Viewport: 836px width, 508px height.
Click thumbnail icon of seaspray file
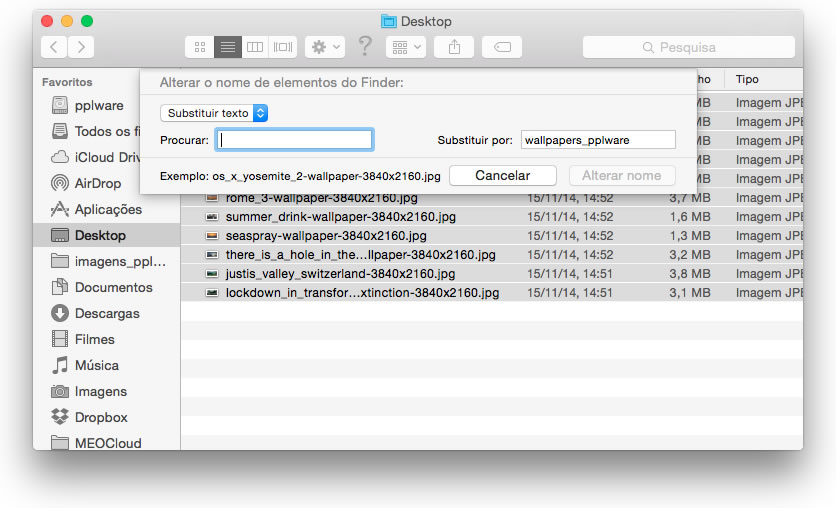[x=212, y=236]
